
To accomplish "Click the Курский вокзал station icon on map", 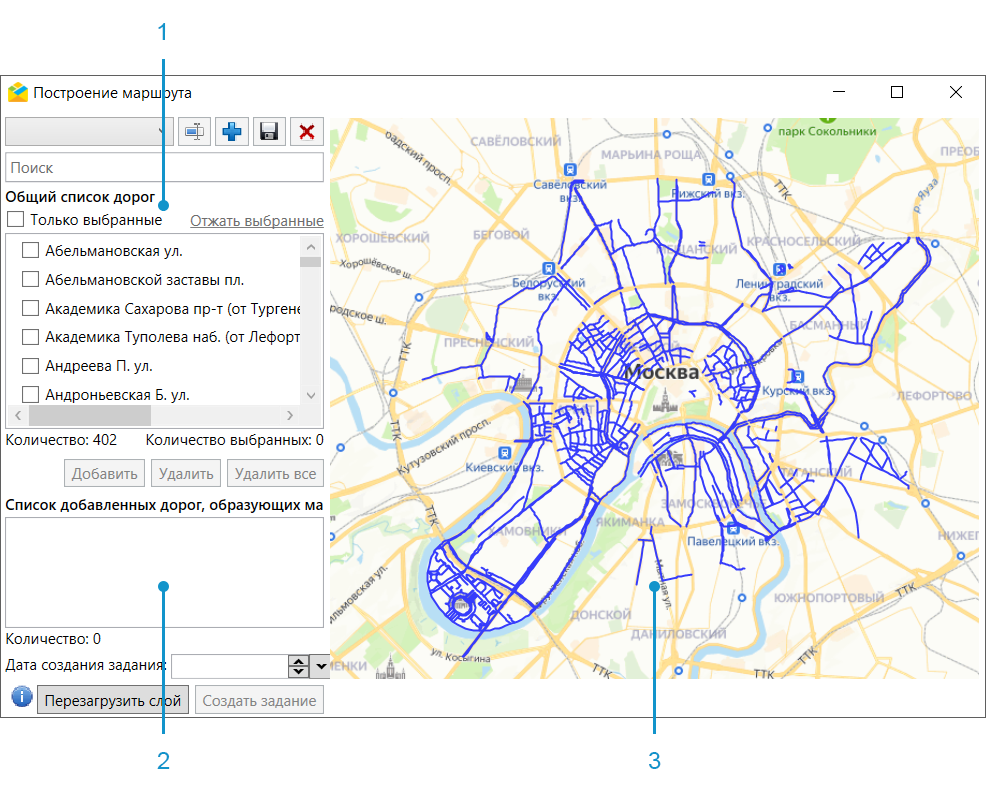I will point(797,376).
